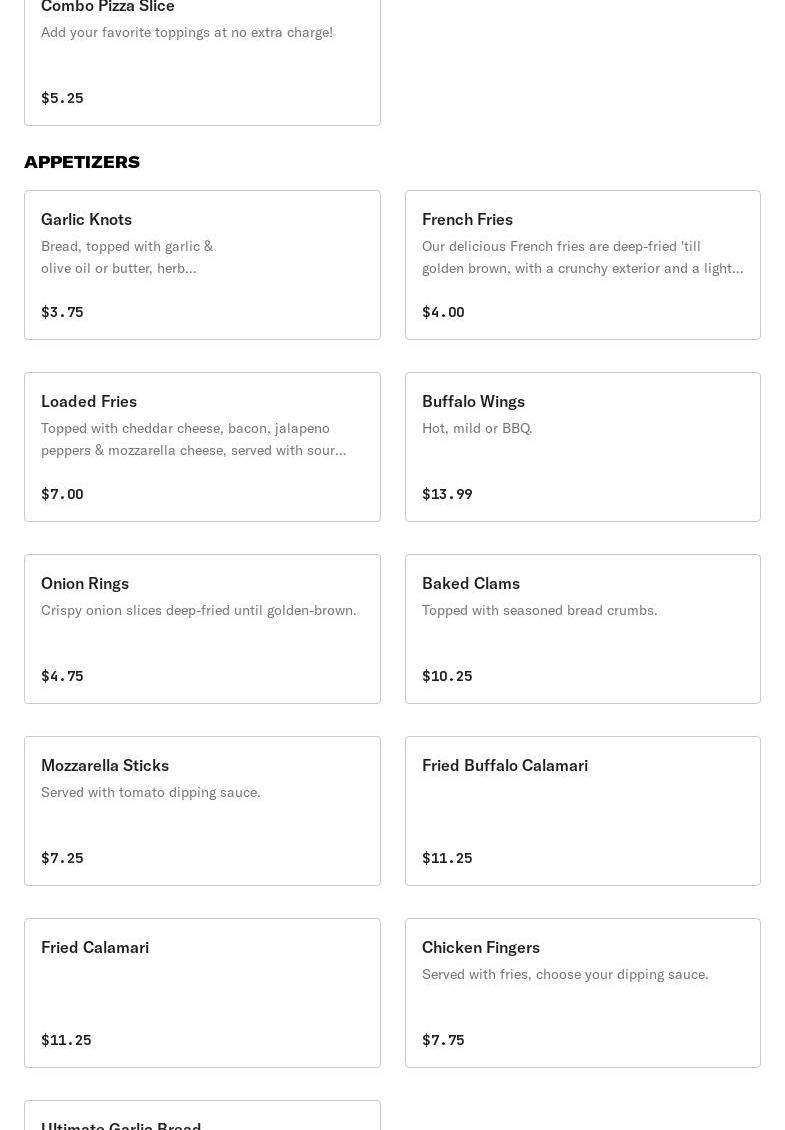Screen dimensions: 785x1130
Task: Open the Garlic Knots menu item
Action: (202, 264)
